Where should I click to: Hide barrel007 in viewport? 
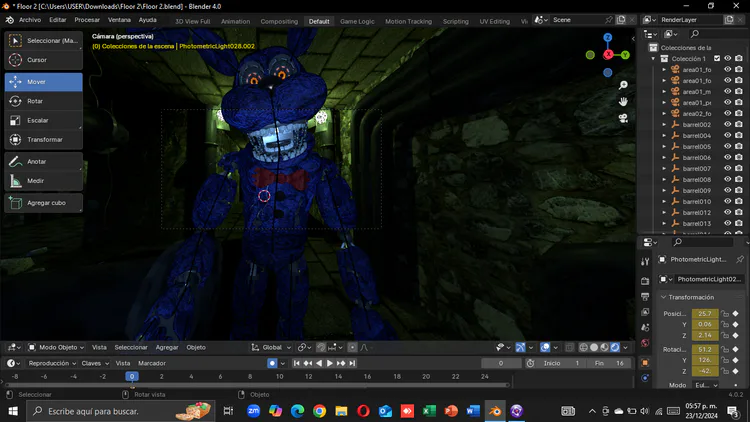pos(728,168)
